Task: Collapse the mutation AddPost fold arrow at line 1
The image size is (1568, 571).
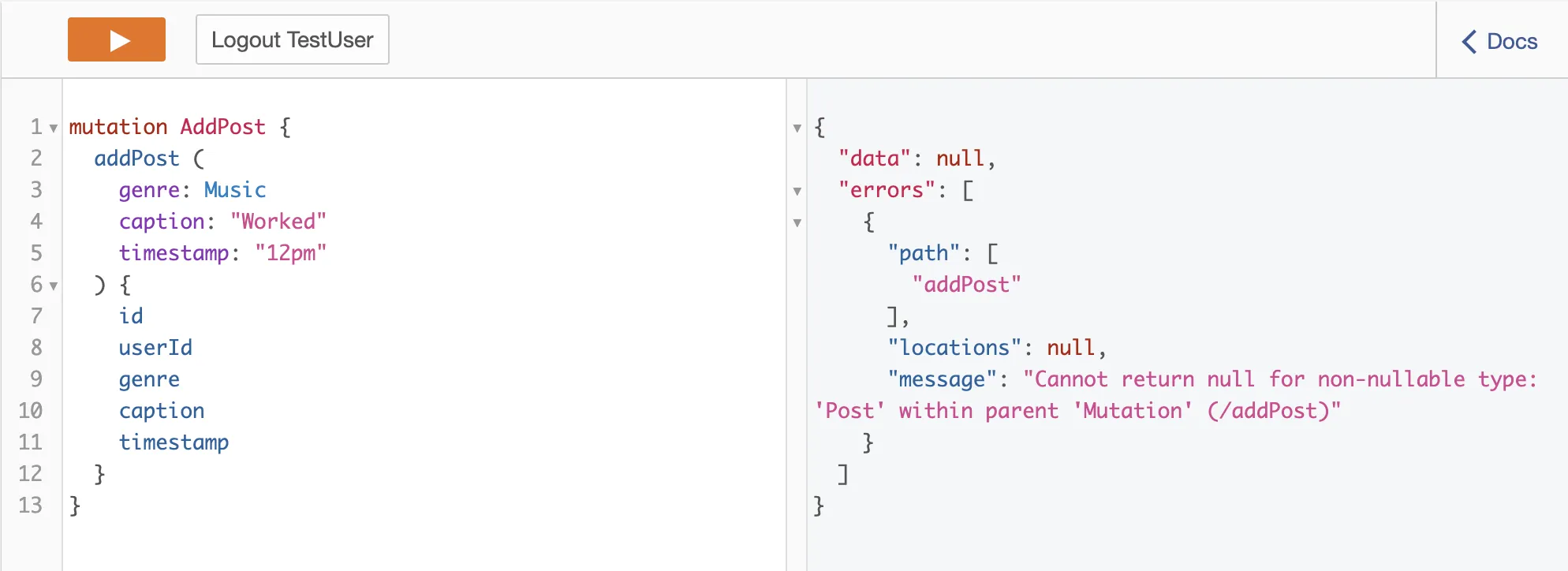Action: pos(54,128)
